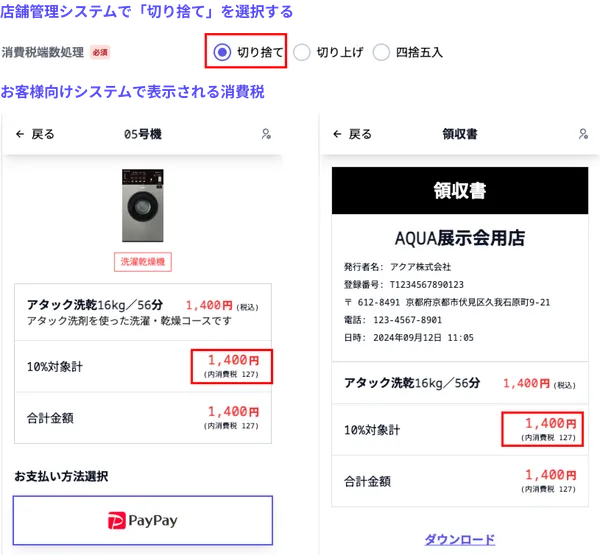Open user icon on 領収書 screen
Viewport: 600px width, 555px height.
(583, 134)
